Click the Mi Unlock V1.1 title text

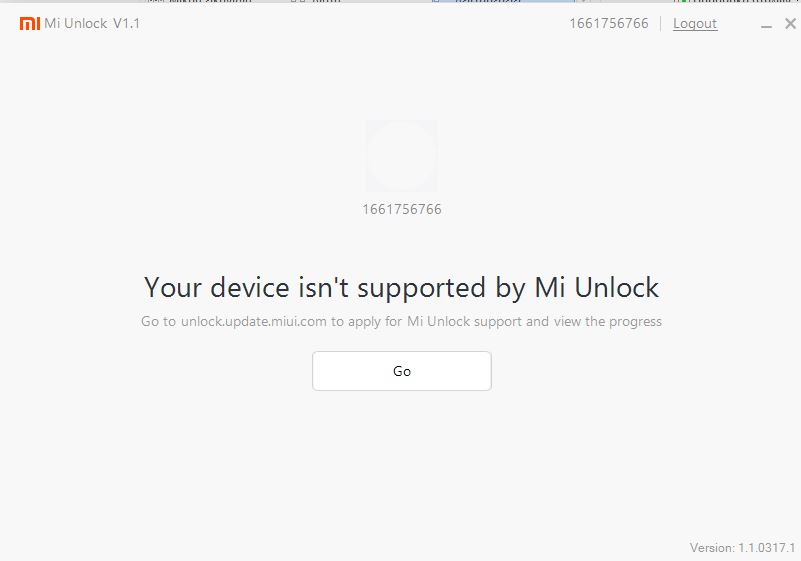(92, 24)
